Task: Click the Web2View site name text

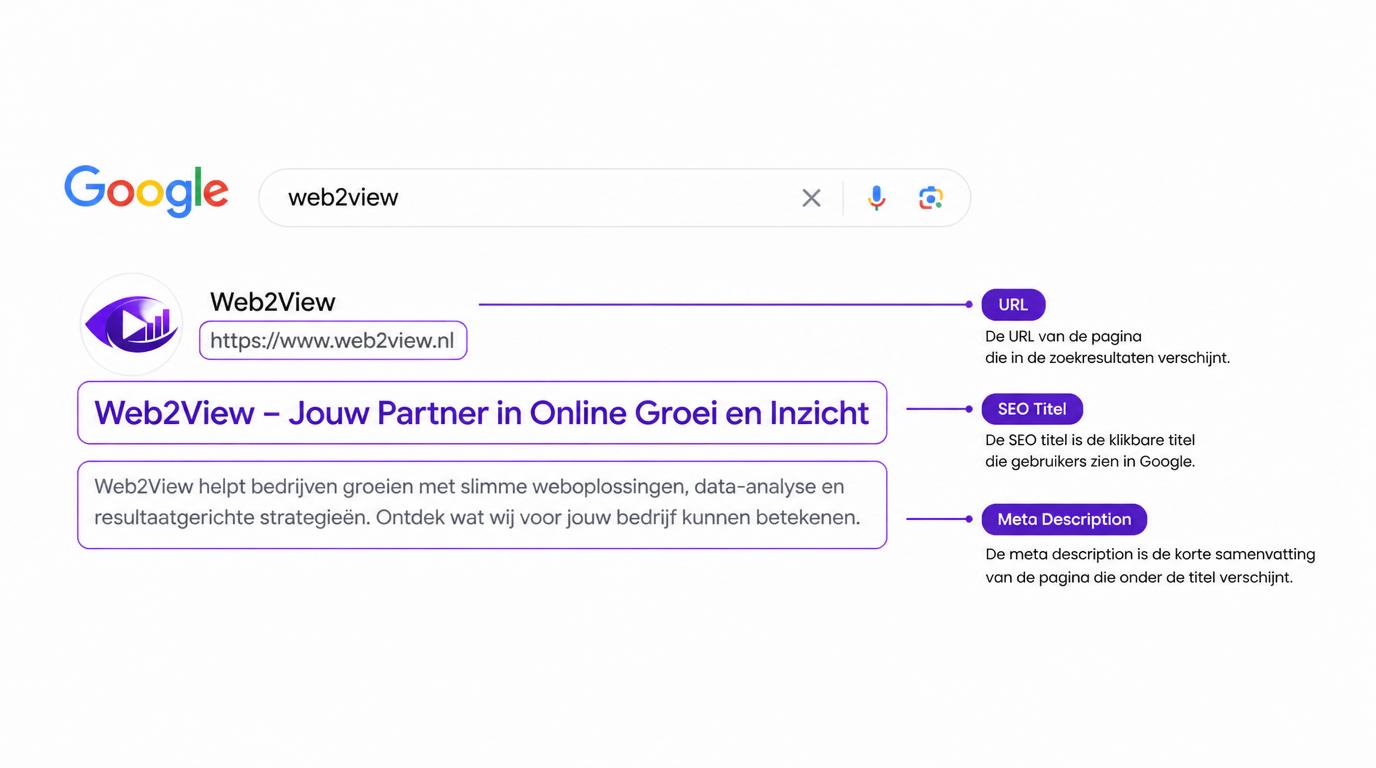Action: (x=273, y=302)
